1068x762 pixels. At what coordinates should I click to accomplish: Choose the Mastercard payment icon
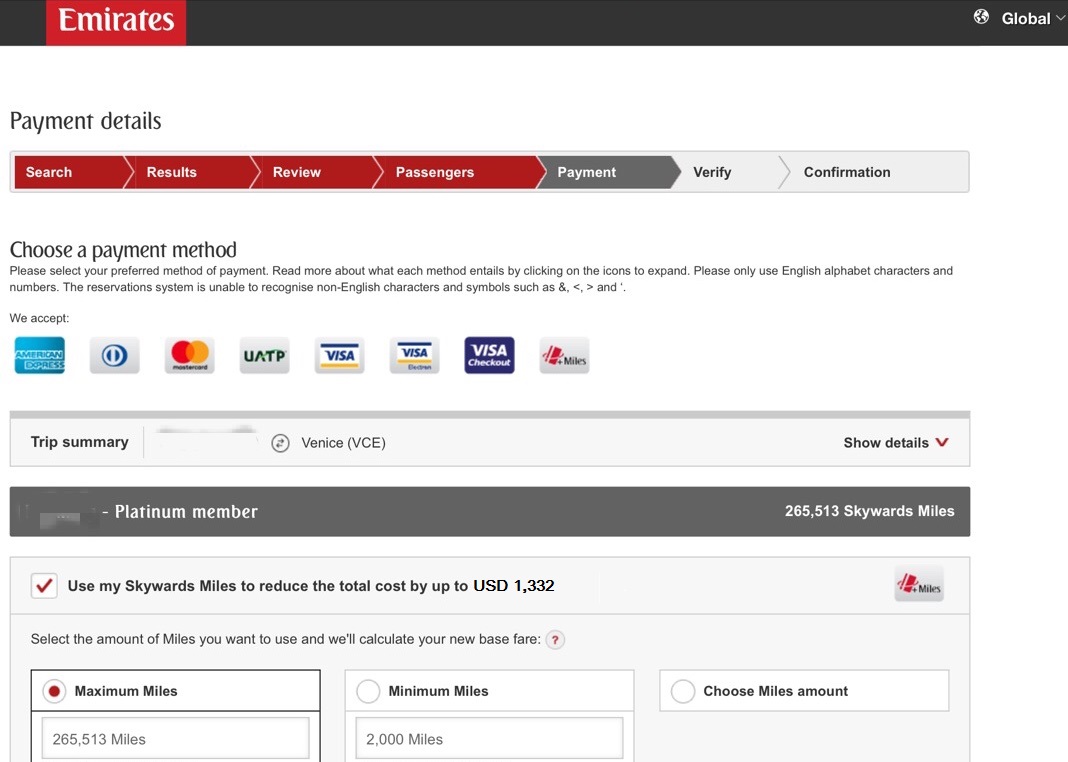click(189, 355)
